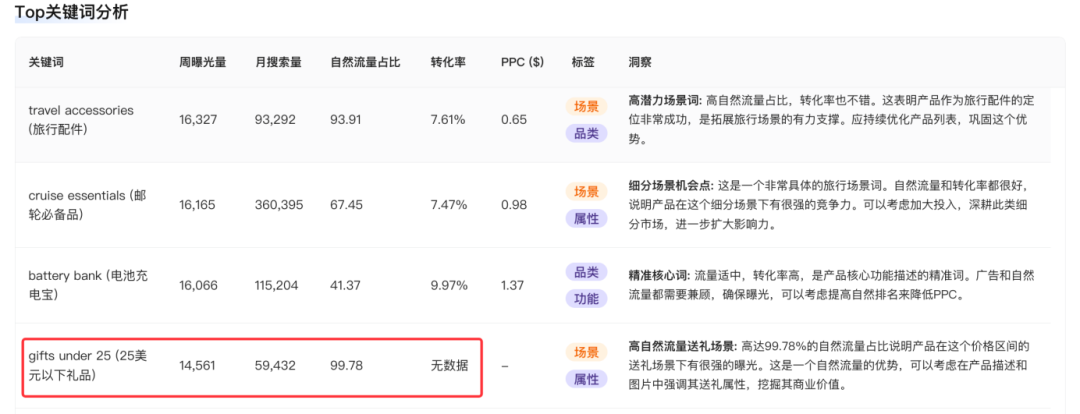
Task: Click organic traffic share 99.78
Action: pos(346,366)
